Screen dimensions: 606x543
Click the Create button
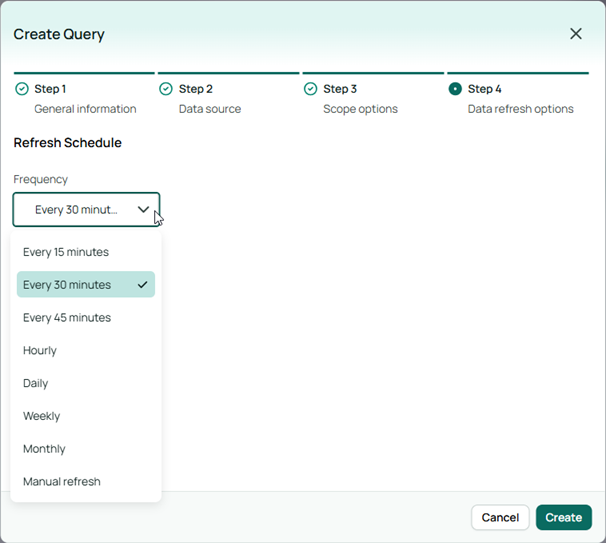pyautogui.click(x=563, y=517)
